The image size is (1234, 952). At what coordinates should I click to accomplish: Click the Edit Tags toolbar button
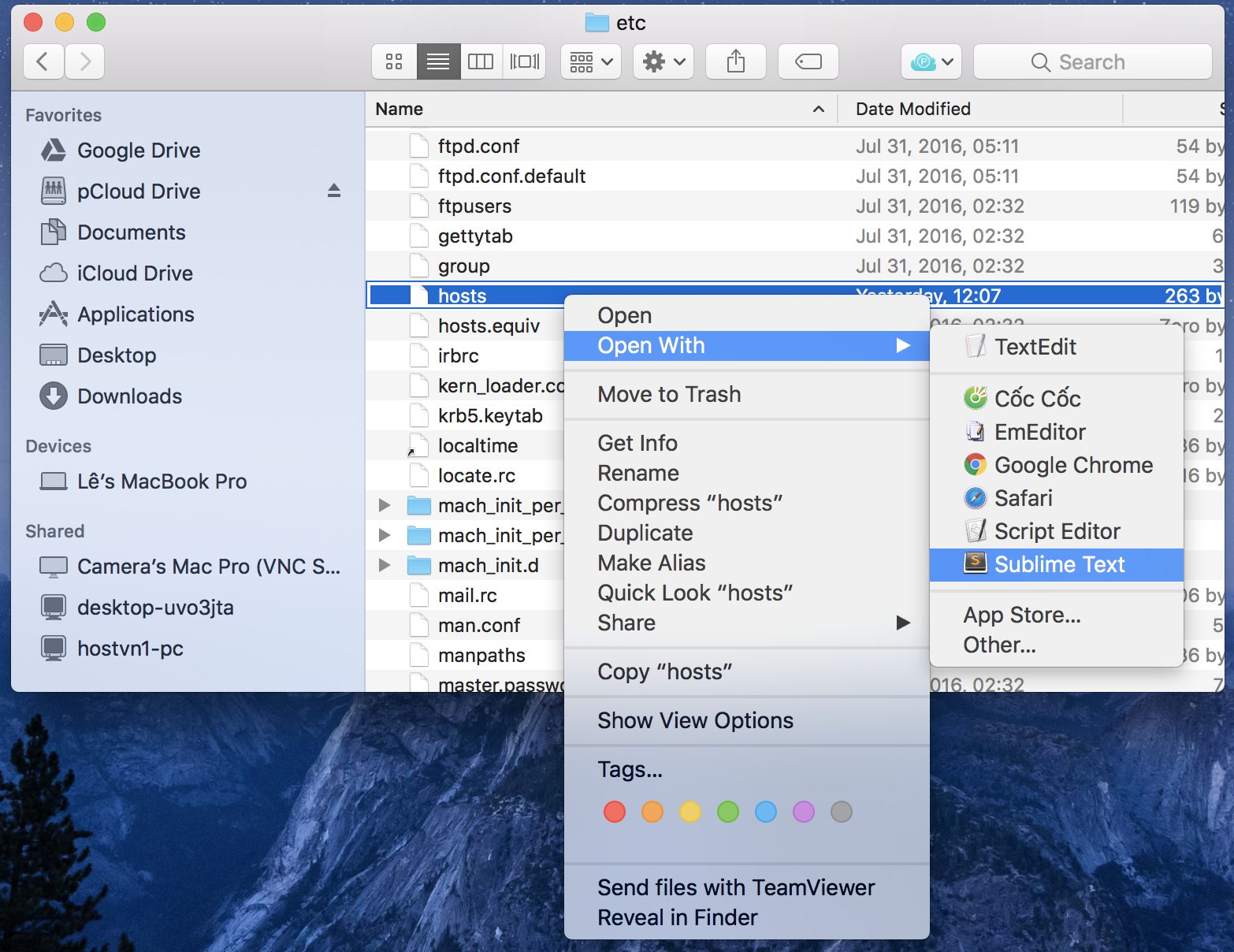coord(808,61)
